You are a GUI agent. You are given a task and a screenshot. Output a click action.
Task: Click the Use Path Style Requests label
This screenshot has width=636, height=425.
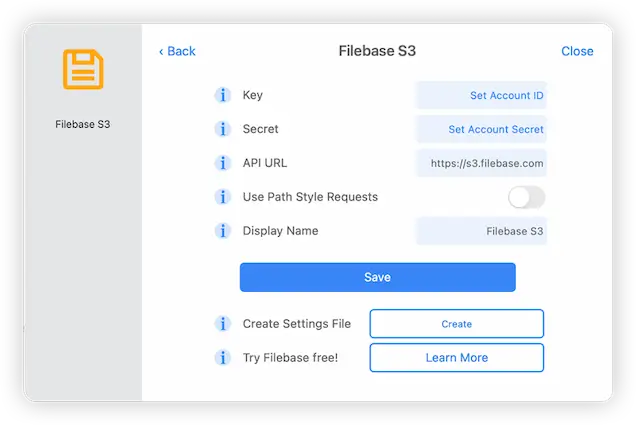click(x=310, y=197)
